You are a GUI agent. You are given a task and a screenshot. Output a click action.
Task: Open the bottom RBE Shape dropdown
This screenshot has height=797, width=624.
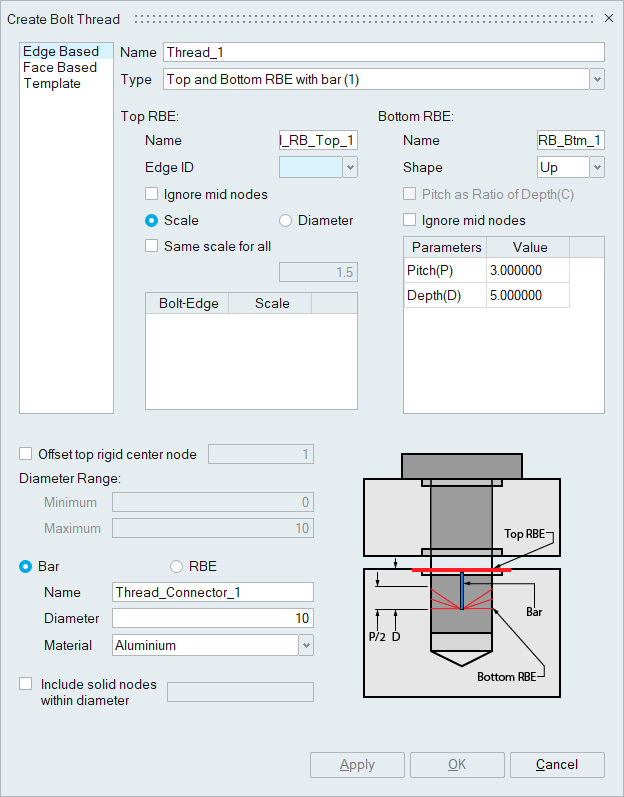tap(597, 167)
